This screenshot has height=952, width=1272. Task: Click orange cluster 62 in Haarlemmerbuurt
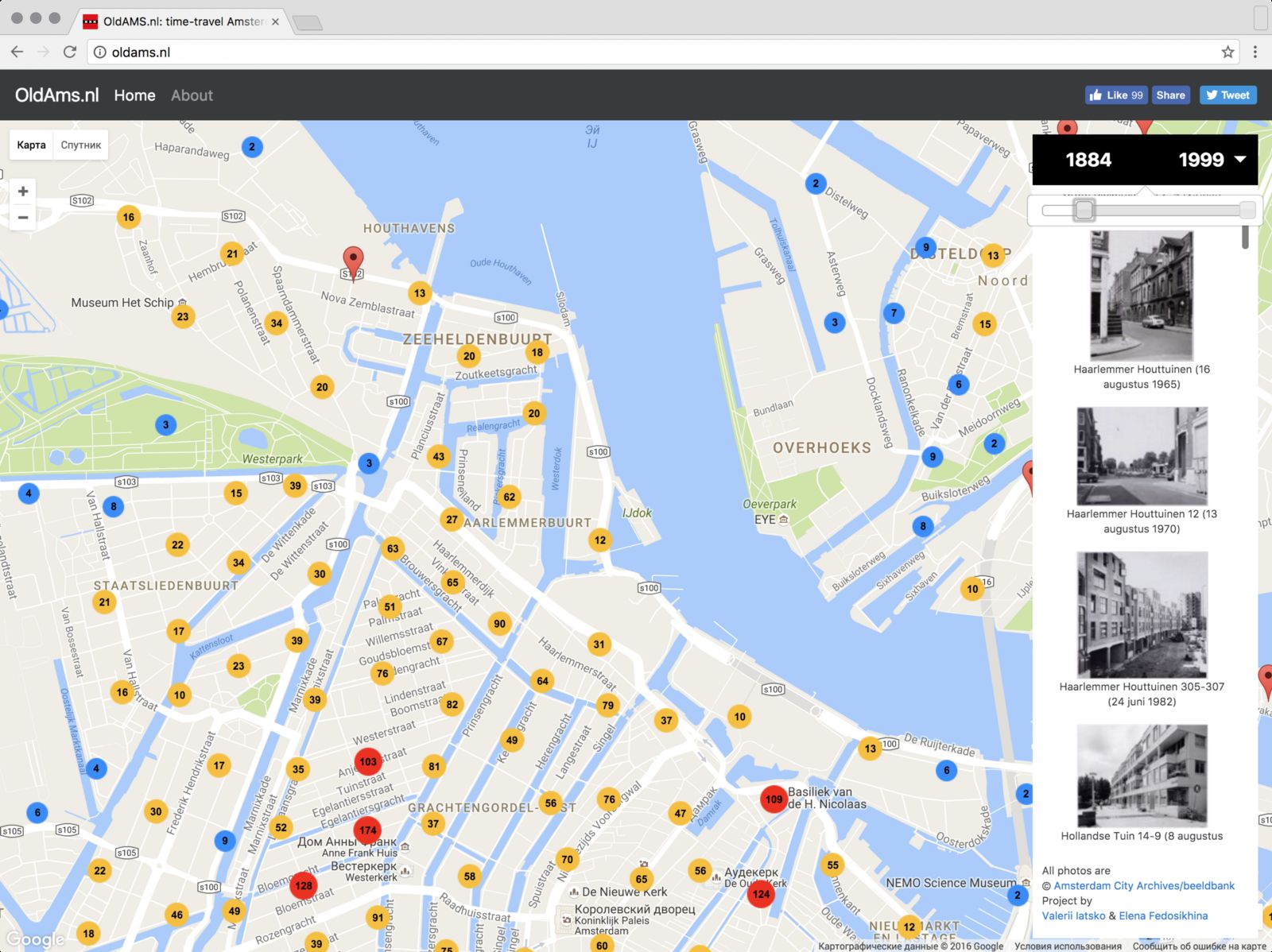click(x=510, y=497)
